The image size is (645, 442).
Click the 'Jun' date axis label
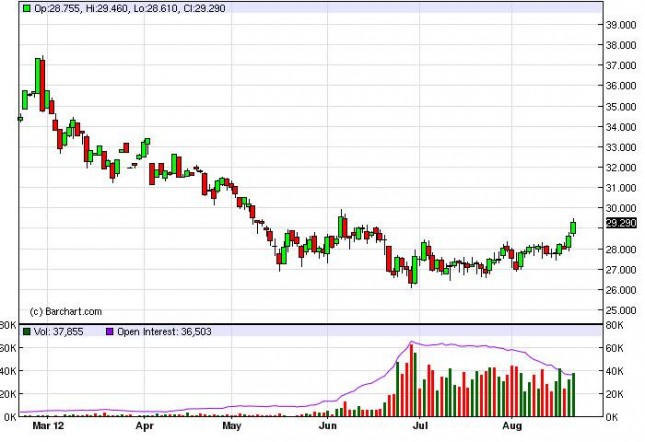327,426
